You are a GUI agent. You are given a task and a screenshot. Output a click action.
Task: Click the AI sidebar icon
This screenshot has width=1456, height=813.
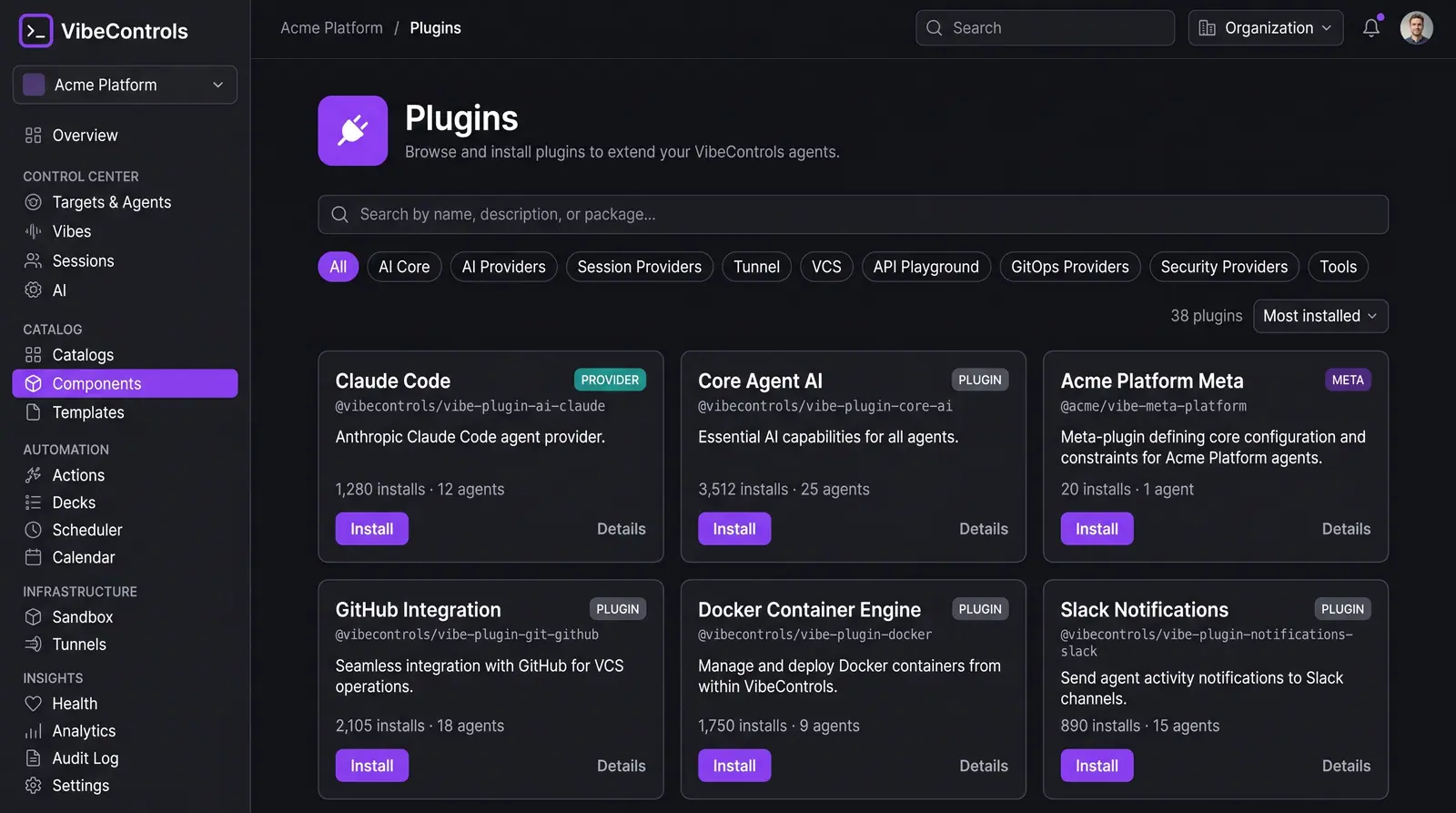tap(34, 290)
